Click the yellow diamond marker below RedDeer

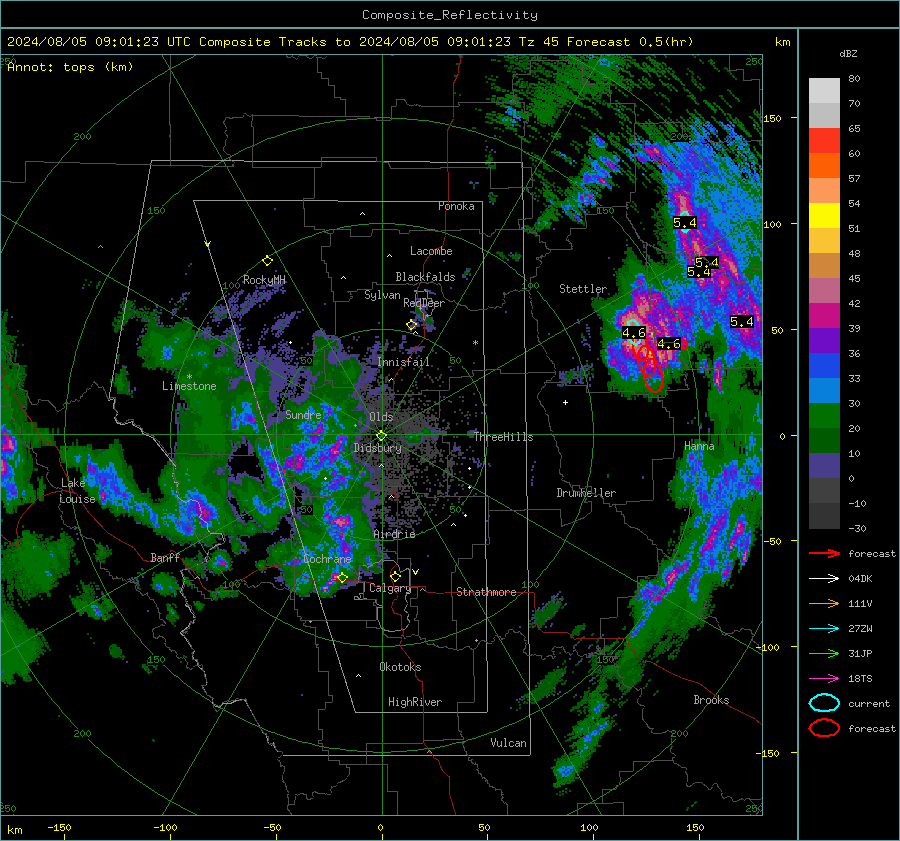(412, 325)
